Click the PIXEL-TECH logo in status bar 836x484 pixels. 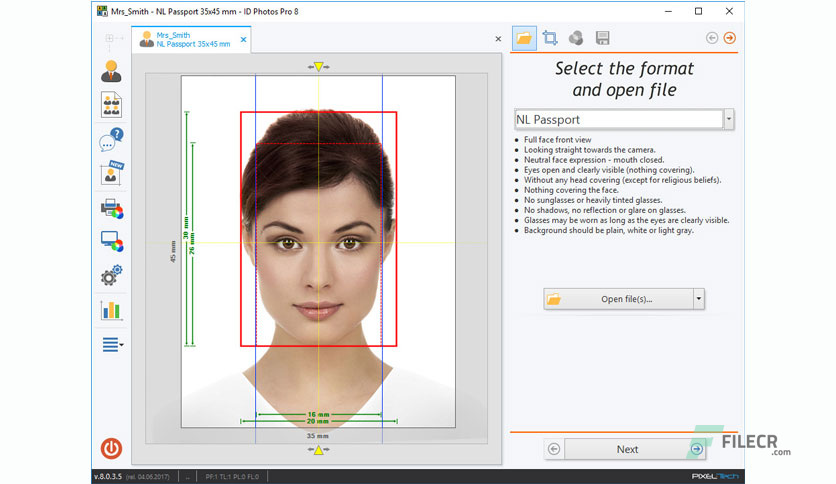click(714, 477)
